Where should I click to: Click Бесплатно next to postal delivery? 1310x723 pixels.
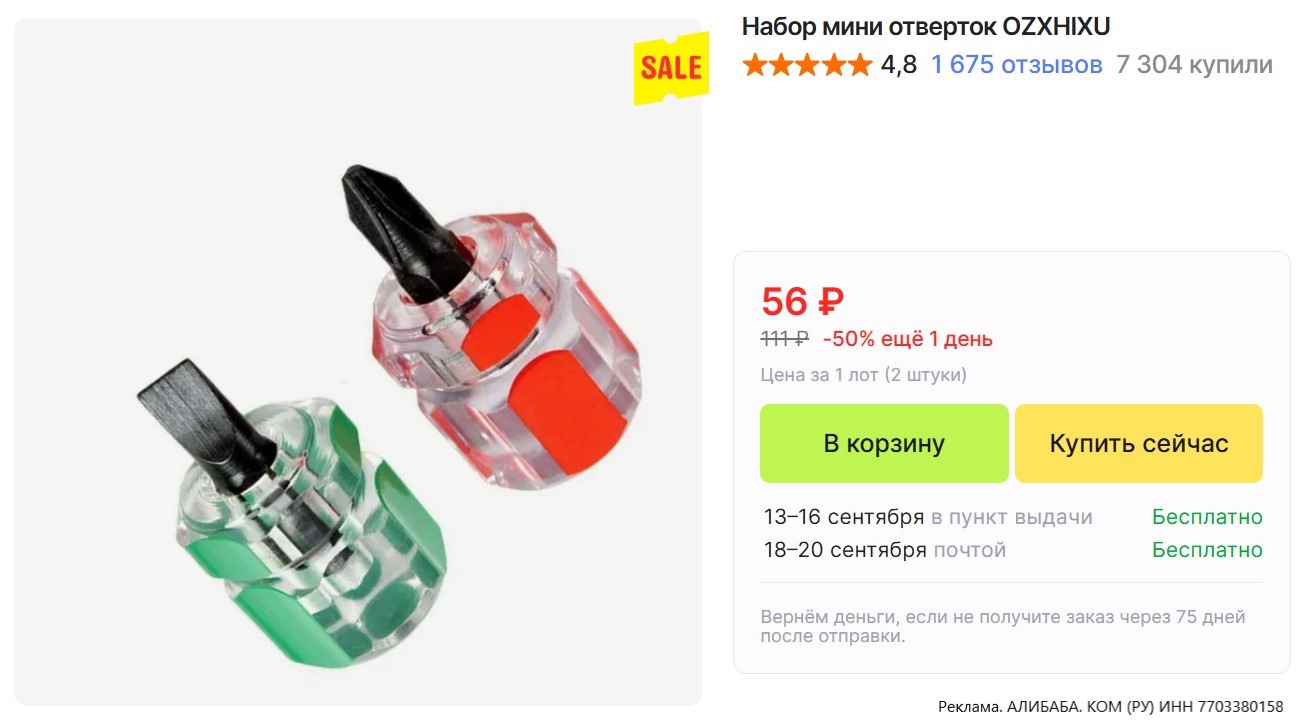click(x=1207, y=550)
